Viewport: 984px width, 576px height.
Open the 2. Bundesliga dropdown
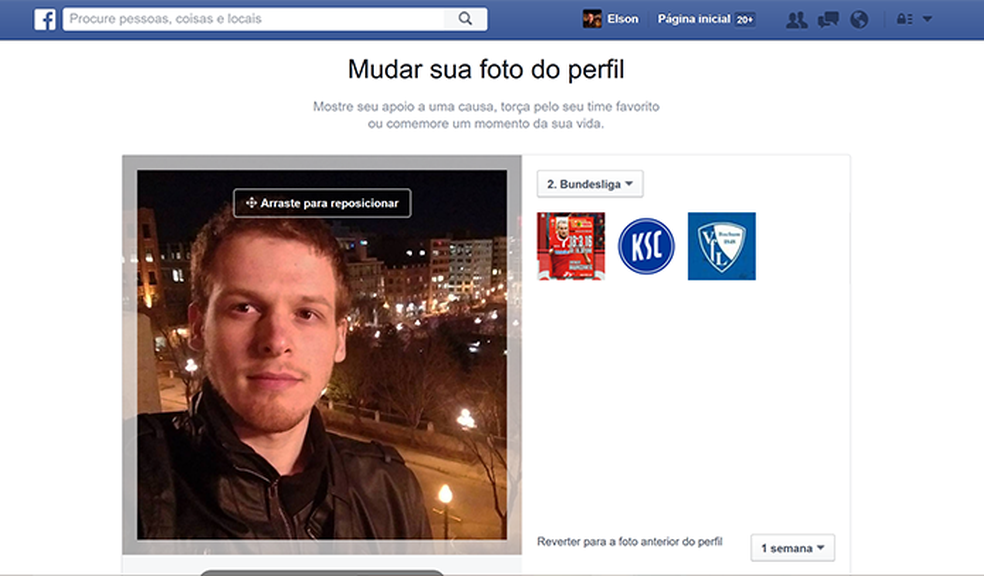(589, 184)
